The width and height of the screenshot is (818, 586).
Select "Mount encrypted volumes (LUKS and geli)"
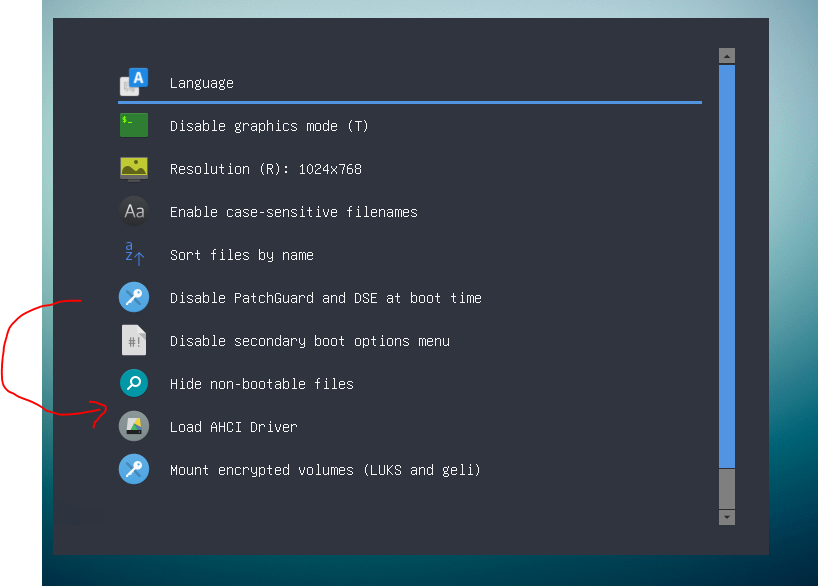(325, 469)
